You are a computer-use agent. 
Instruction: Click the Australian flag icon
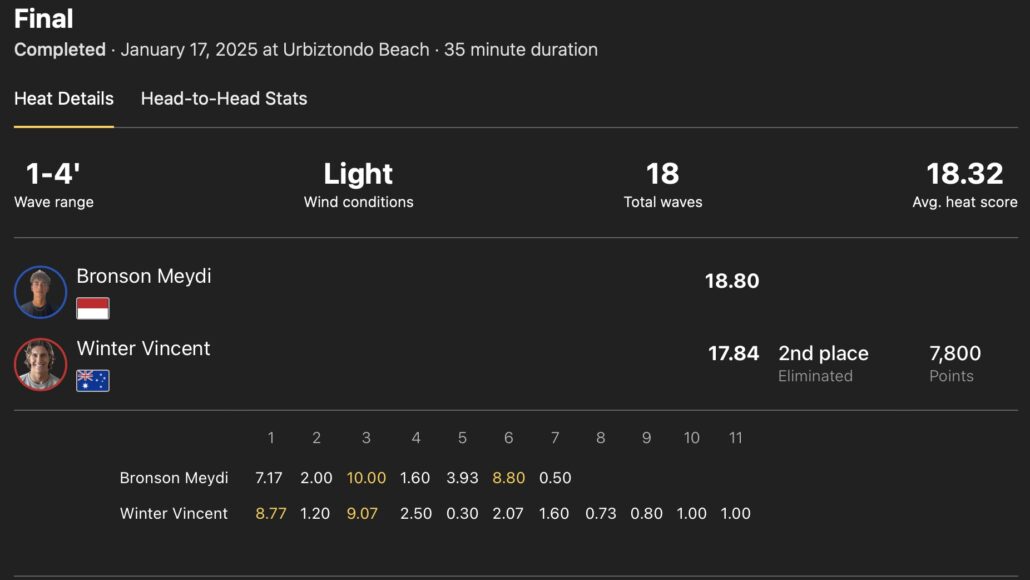[x=93, y=380]
